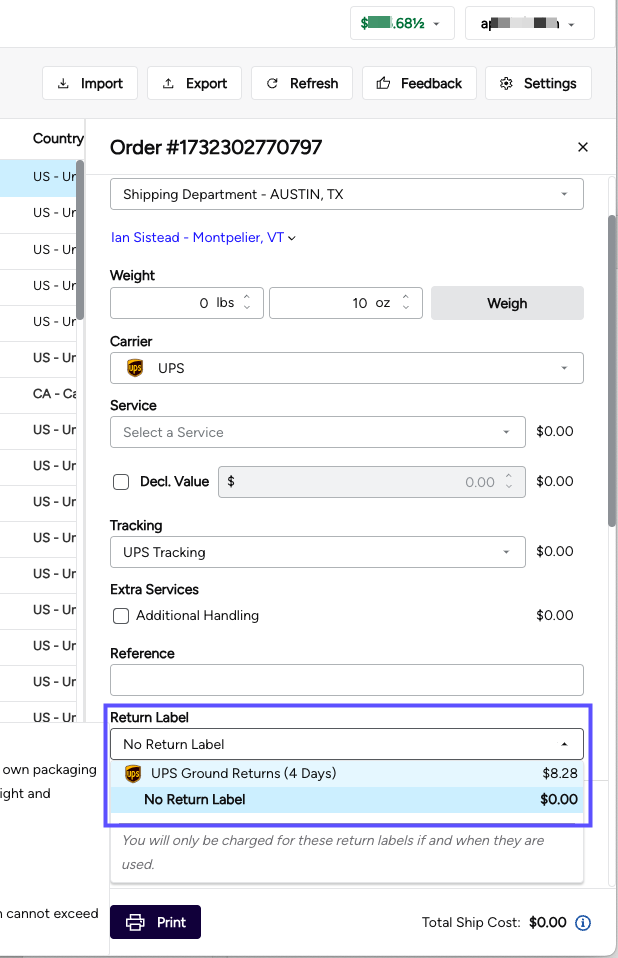Click the Feedback thumbs-up icon
Viewport: 618px width, 958px height.
click(383, 83)
